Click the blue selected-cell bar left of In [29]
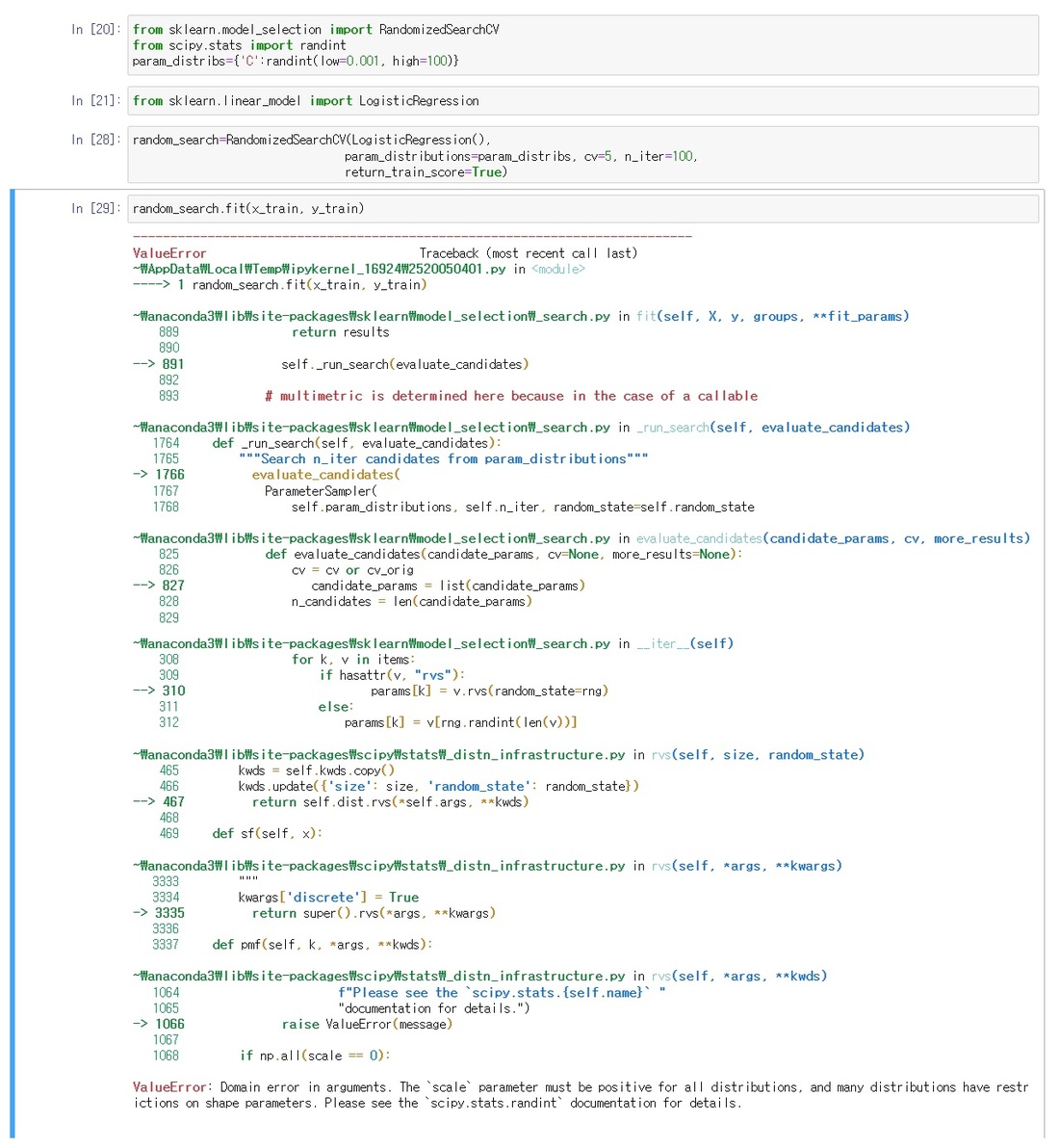1059x1148 pixels. [x=13, y=664]
